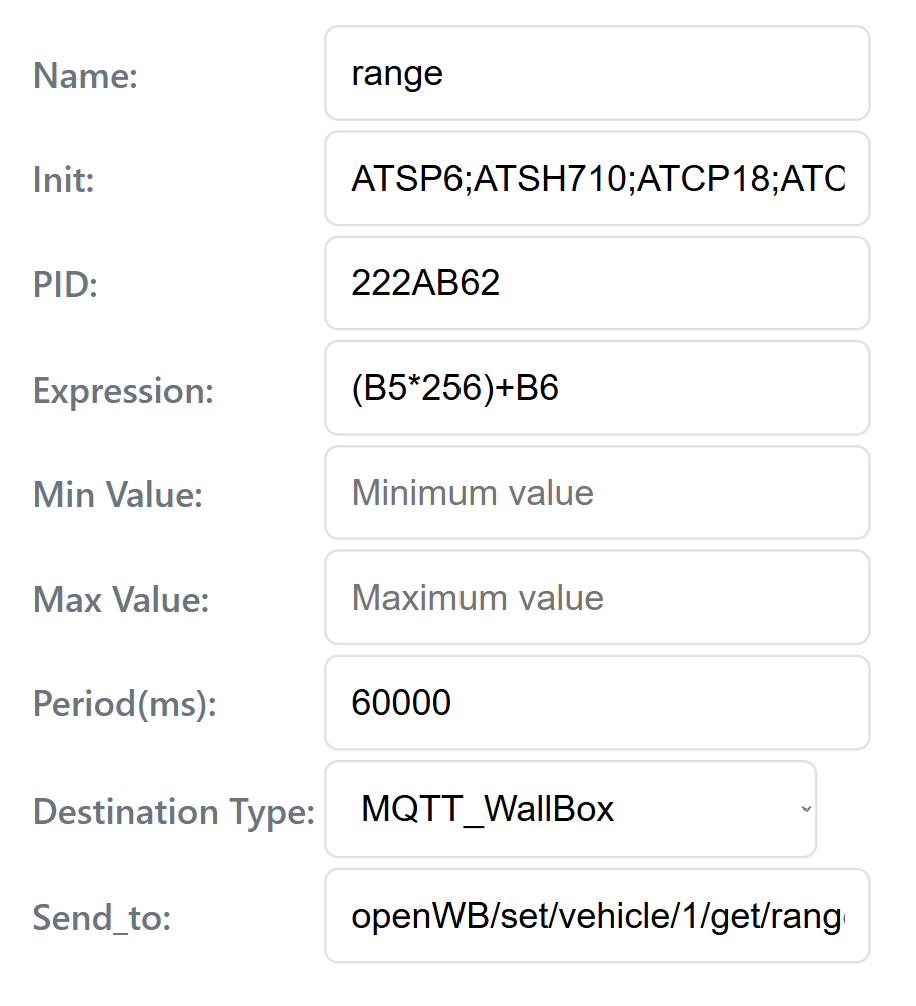This screenshot has width=916, height=1006.
Task: Focus the Init commands text box
Action: pyautogui.click(x=597, y=179)
